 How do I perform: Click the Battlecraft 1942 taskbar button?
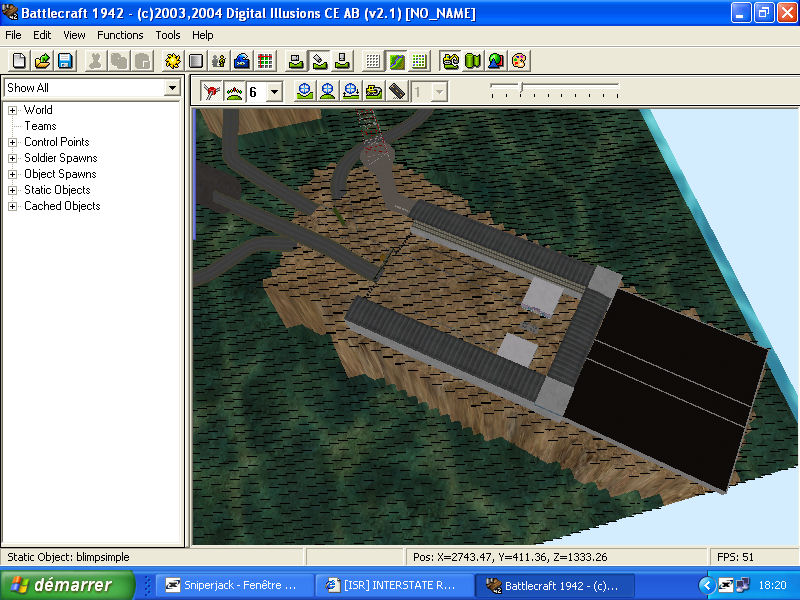click(x=555, y=585)
